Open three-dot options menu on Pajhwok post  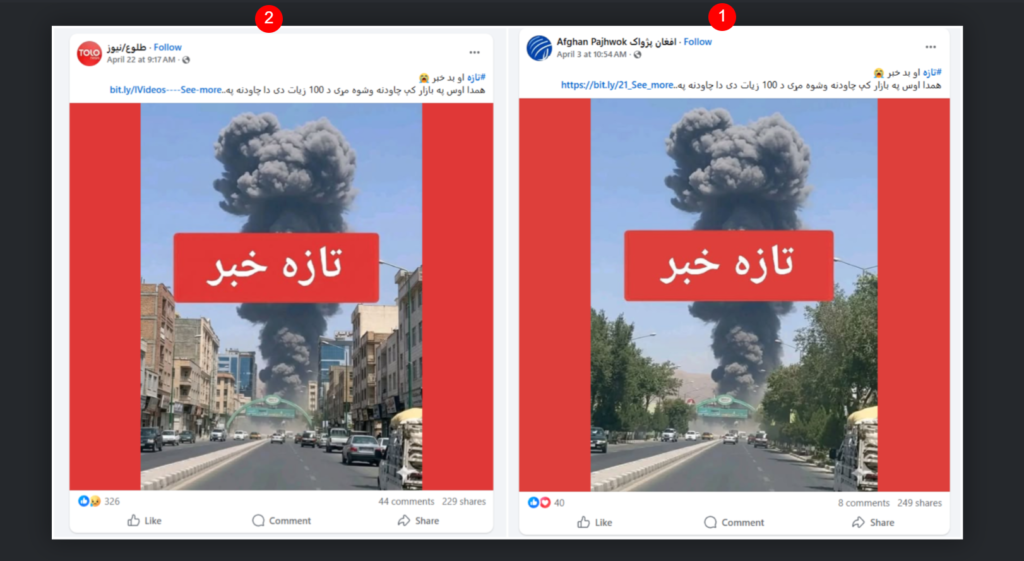coord(931,47)
